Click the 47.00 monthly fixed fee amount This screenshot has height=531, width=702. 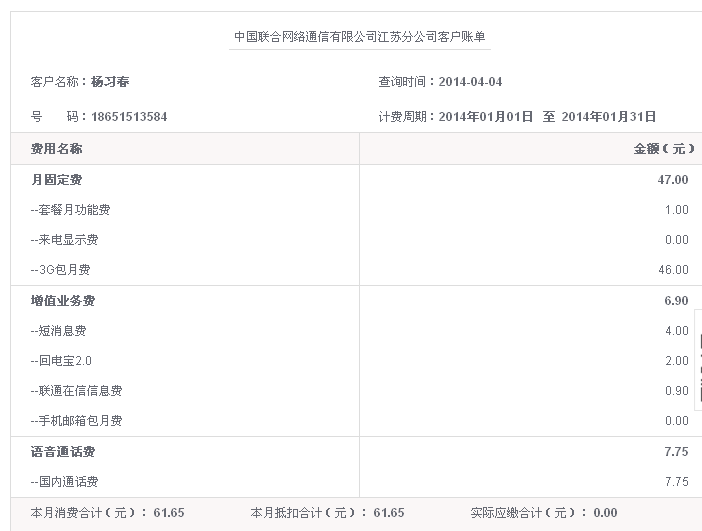point(673,180)
